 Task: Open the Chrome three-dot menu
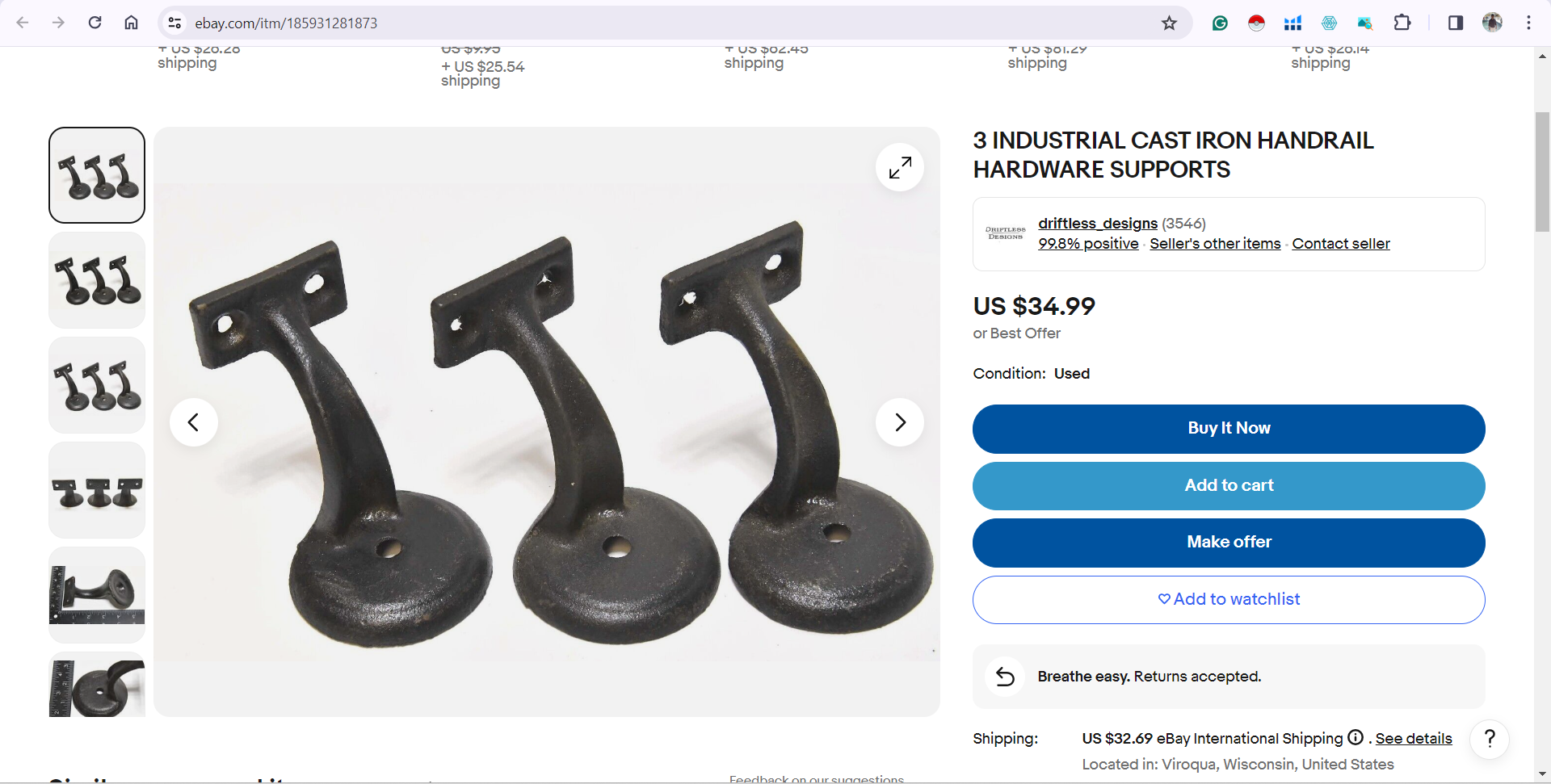[1528, 23]
